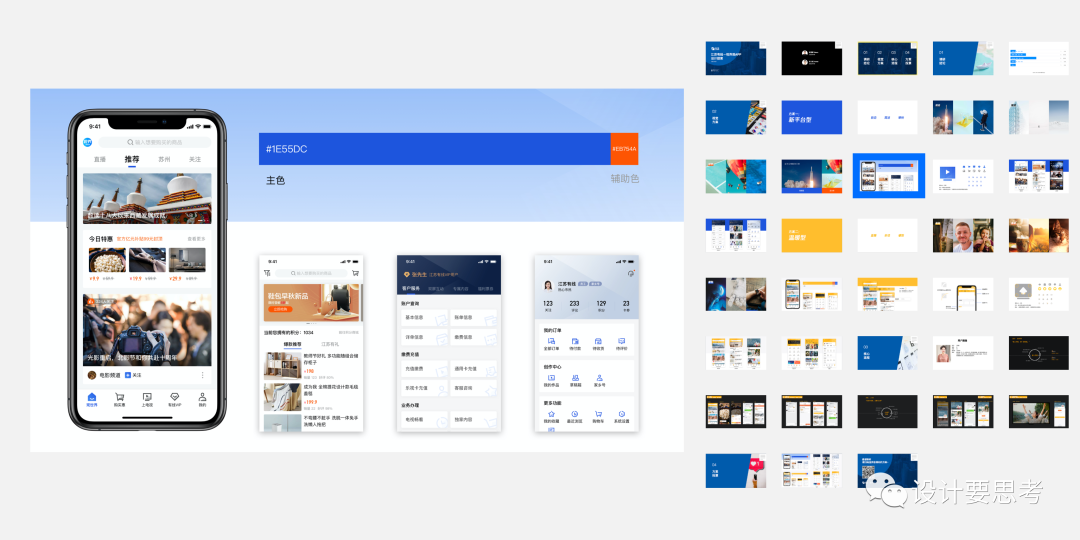Tap the TV icon in the phone's bottom navigation
This screenshot has height=540, width=1080.
(147, 399)
